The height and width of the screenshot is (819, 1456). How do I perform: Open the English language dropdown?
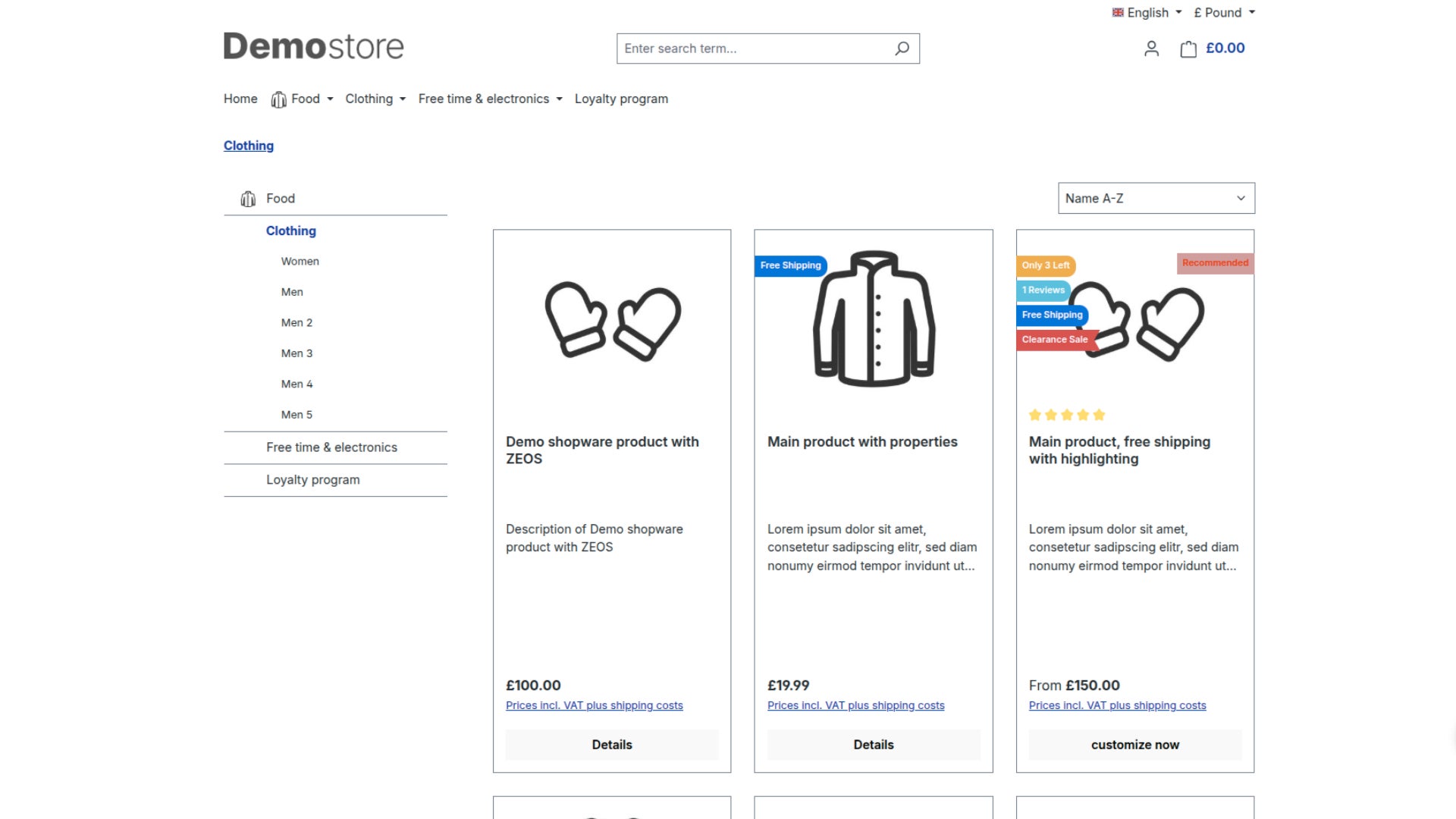click(x=1147, y=12)
